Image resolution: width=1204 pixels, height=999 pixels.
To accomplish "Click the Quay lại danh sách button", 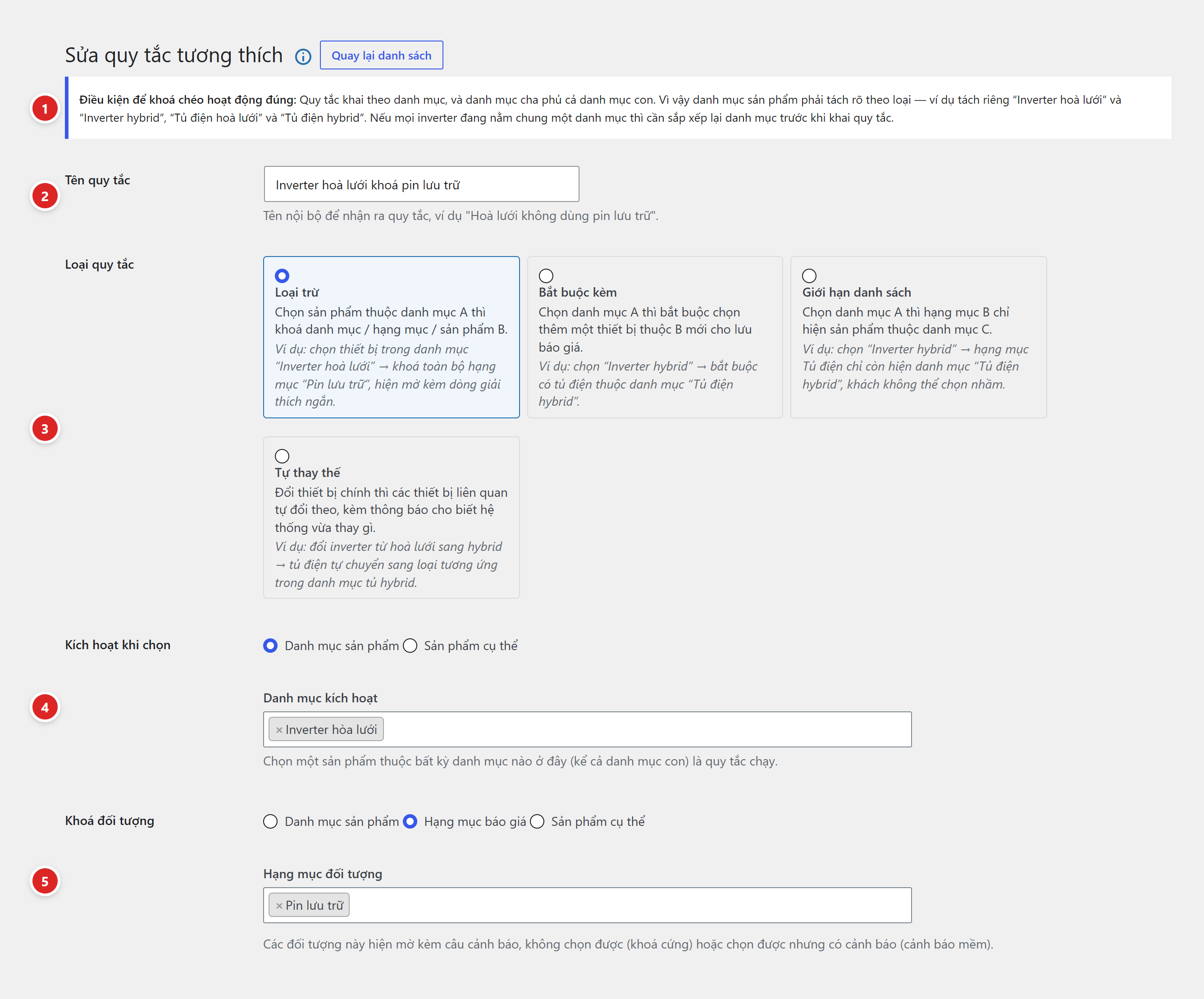I will (x=381, y=55).
